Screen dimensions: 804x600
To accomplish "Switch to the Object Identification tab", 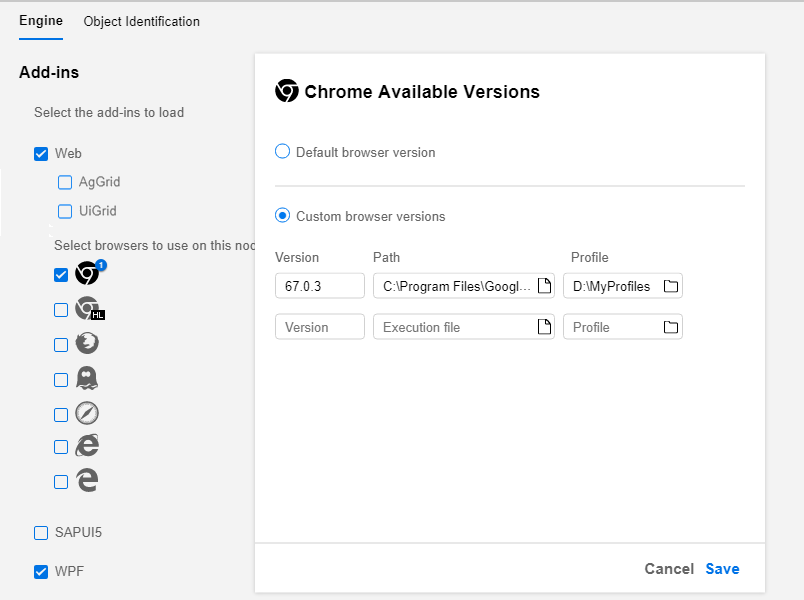I will click(x=141, y=21).
